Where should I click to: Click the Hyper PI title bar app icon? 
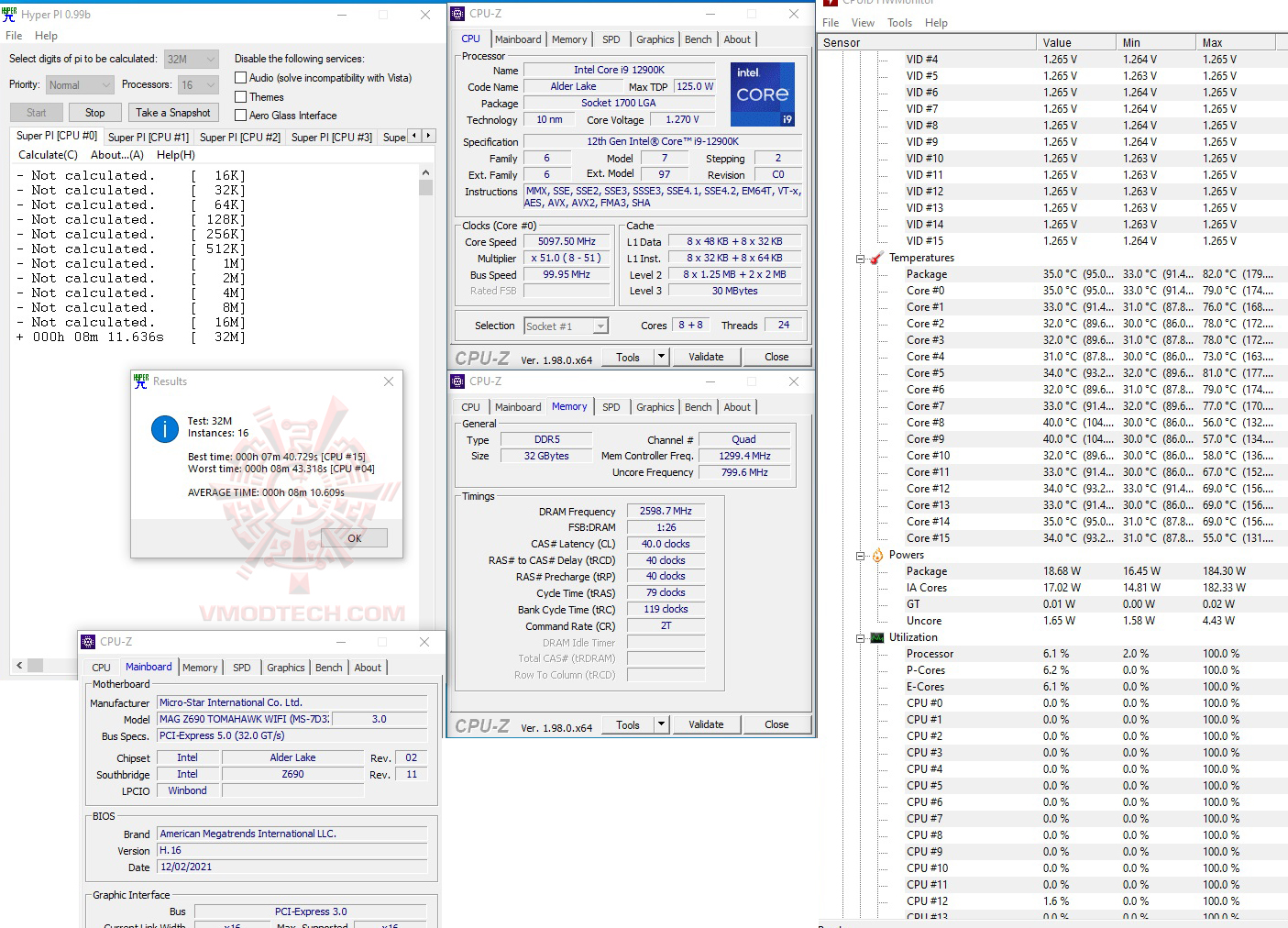pyautogui.click(x=9, y=14)
